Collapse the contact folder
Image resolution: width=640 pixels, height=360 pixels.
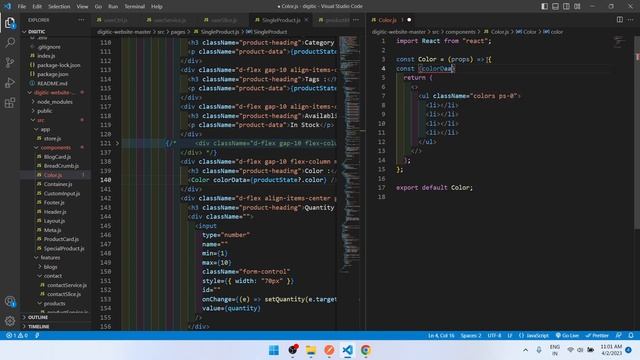pyautogui.click(x=53, y=276)
